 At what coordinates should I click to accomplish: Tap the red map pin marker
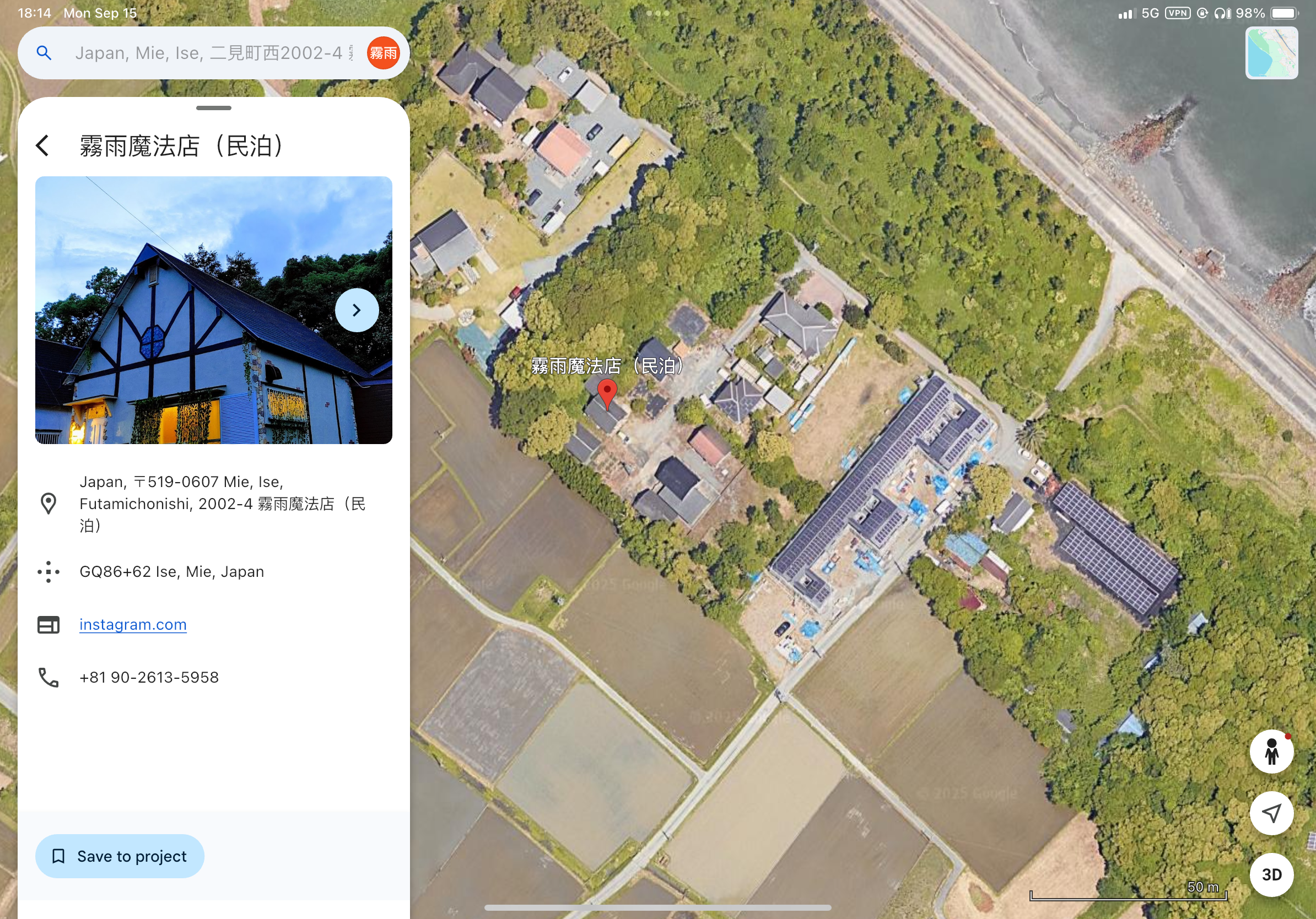pyautogui.click(x=607, y=393)
